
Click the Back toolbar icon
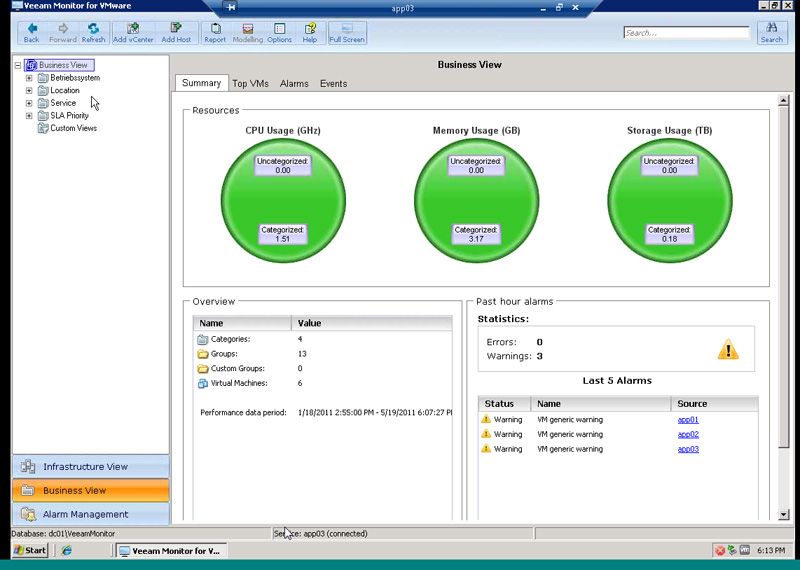point(32,33)
